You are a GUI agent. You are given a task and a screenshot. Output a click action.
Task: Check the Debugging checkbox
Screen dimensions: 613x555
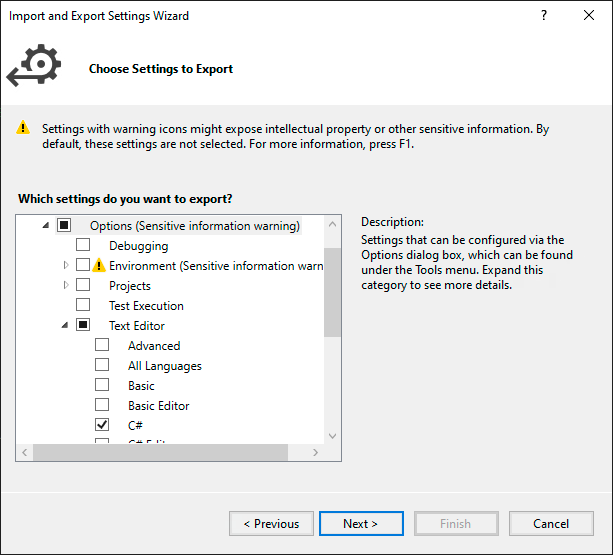coord(83,245)
